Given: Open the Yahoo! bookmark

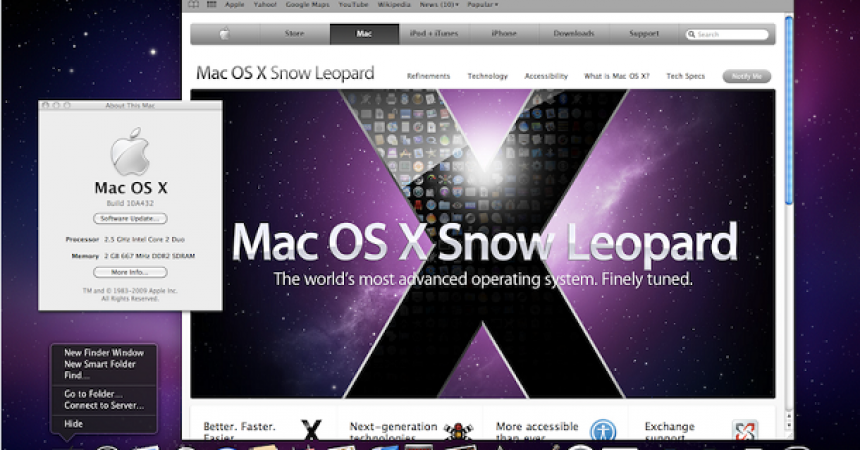Looking at the screenshot, I should click(x=265, y=4).
